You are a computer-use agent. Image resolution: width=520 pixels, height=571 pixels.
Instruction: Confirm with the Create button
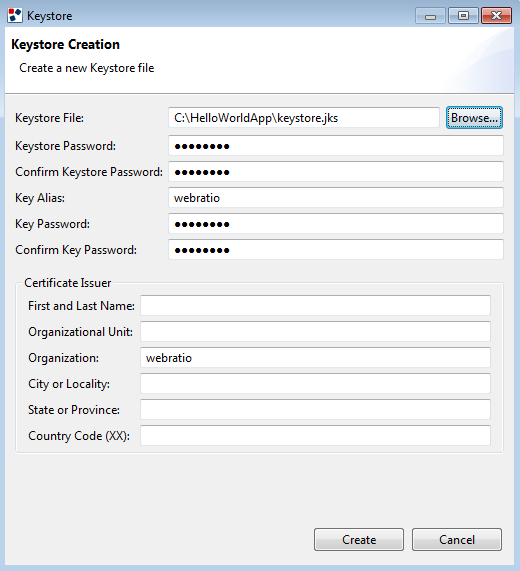coord(359,539)
